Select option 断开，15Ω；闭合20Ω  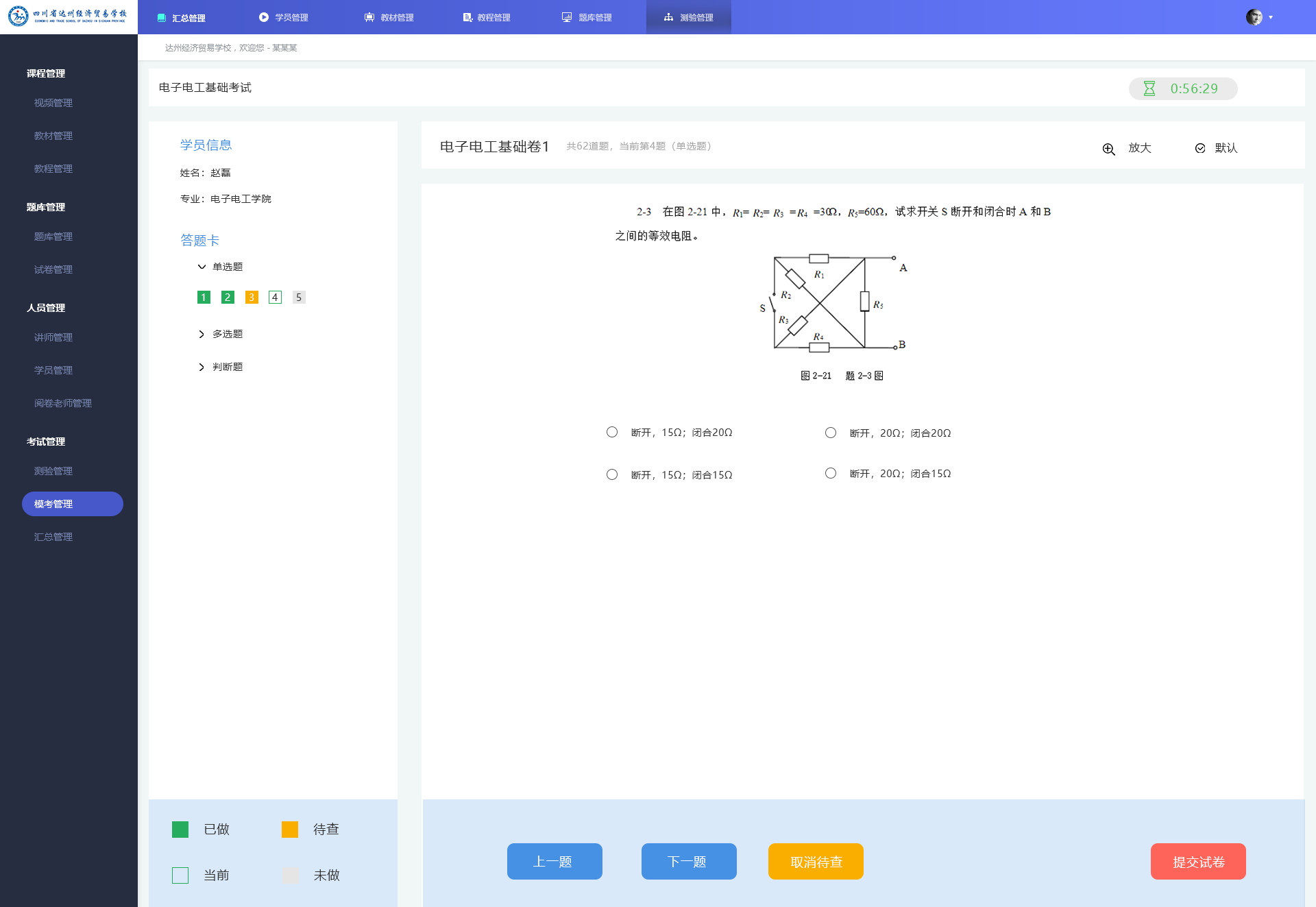[x=612, y=432]
